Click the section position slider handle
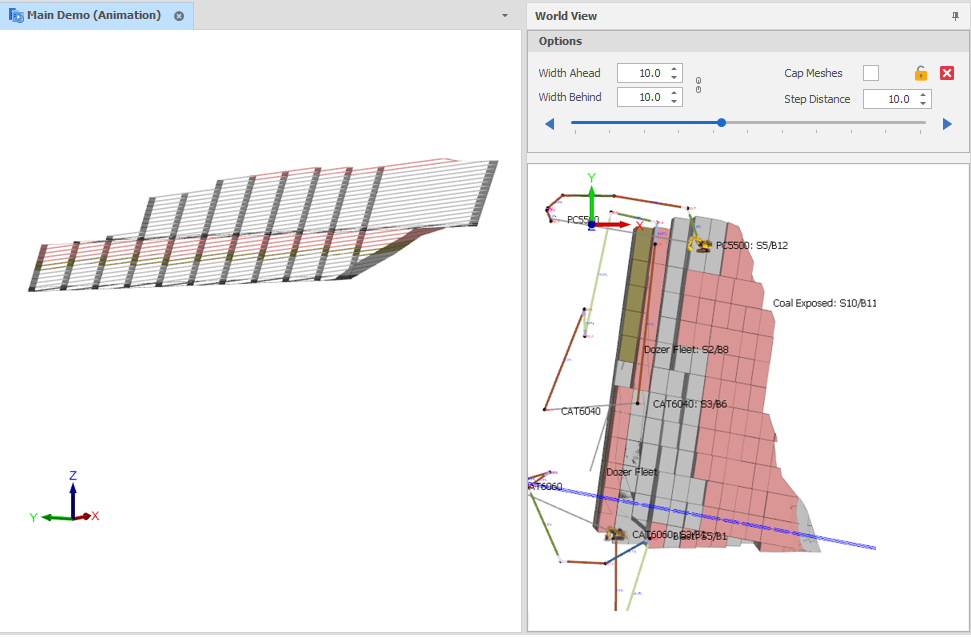Viewport: 971px width, 637px height. click(721, 123)
